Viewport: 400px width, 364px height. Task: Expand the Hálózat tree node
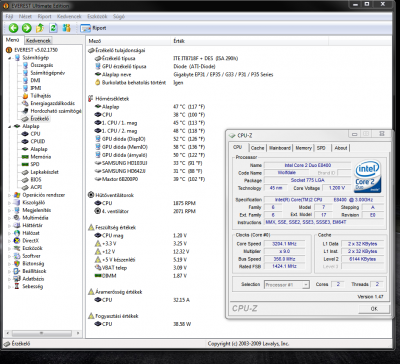[x=10, y=233]
